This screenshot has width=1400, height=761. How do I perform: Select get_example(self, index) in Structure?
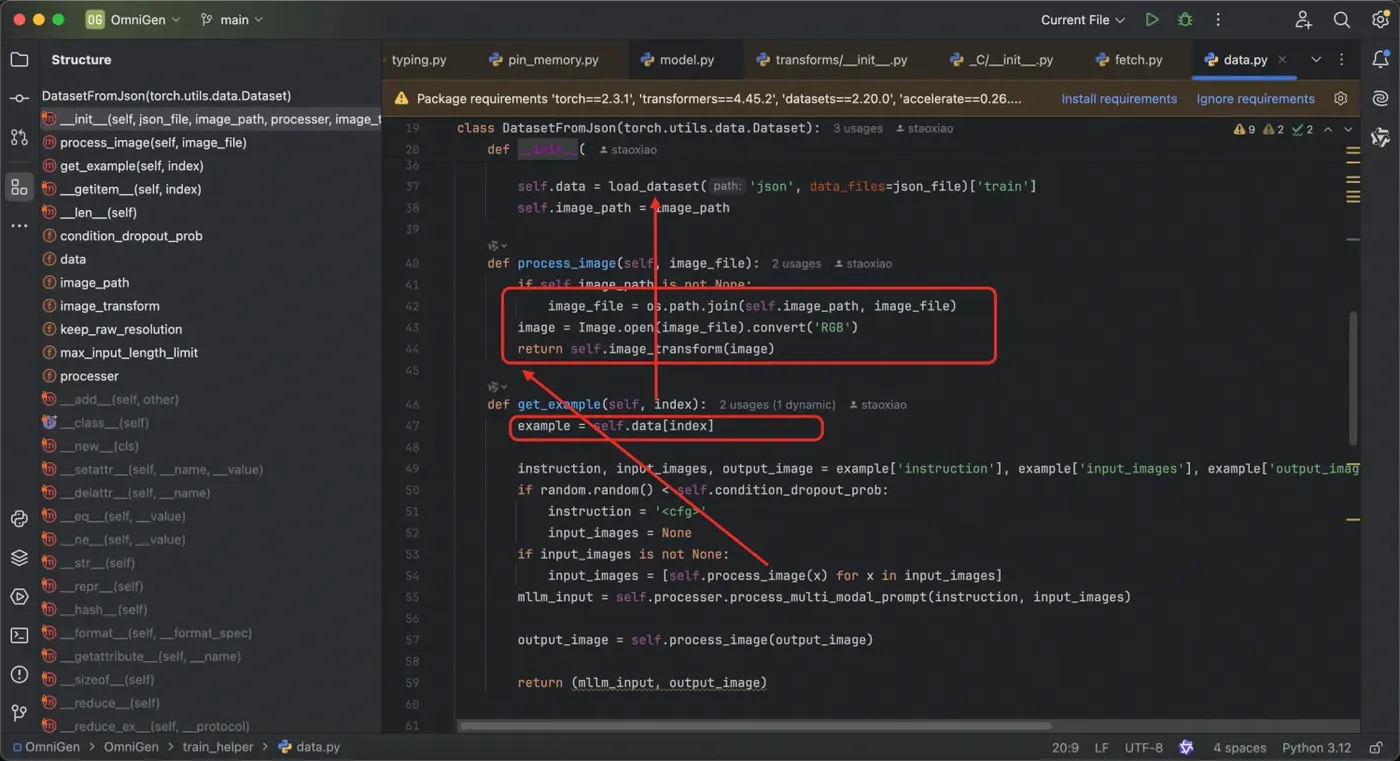click(131, 166)
